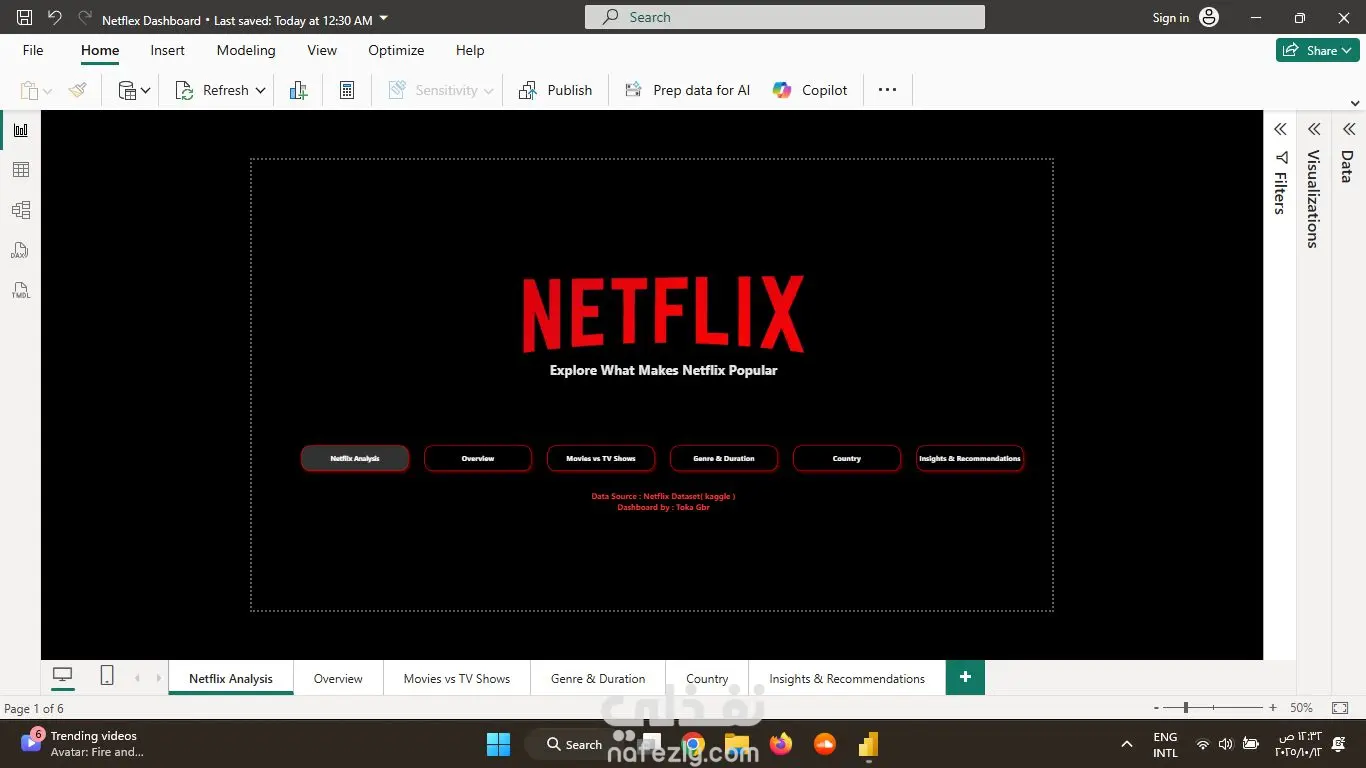Undo the last action
Viewport: 1366px width, 768px height.
tap(55, 18)
